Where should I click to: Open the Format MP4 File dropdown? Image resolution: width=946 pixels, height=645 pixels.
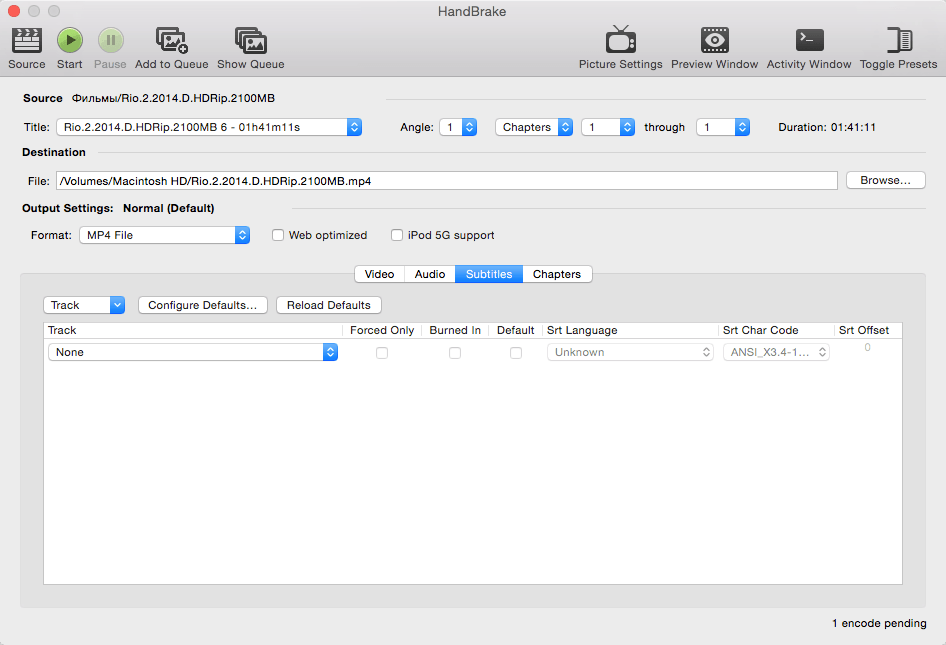(x=164, y=235)
